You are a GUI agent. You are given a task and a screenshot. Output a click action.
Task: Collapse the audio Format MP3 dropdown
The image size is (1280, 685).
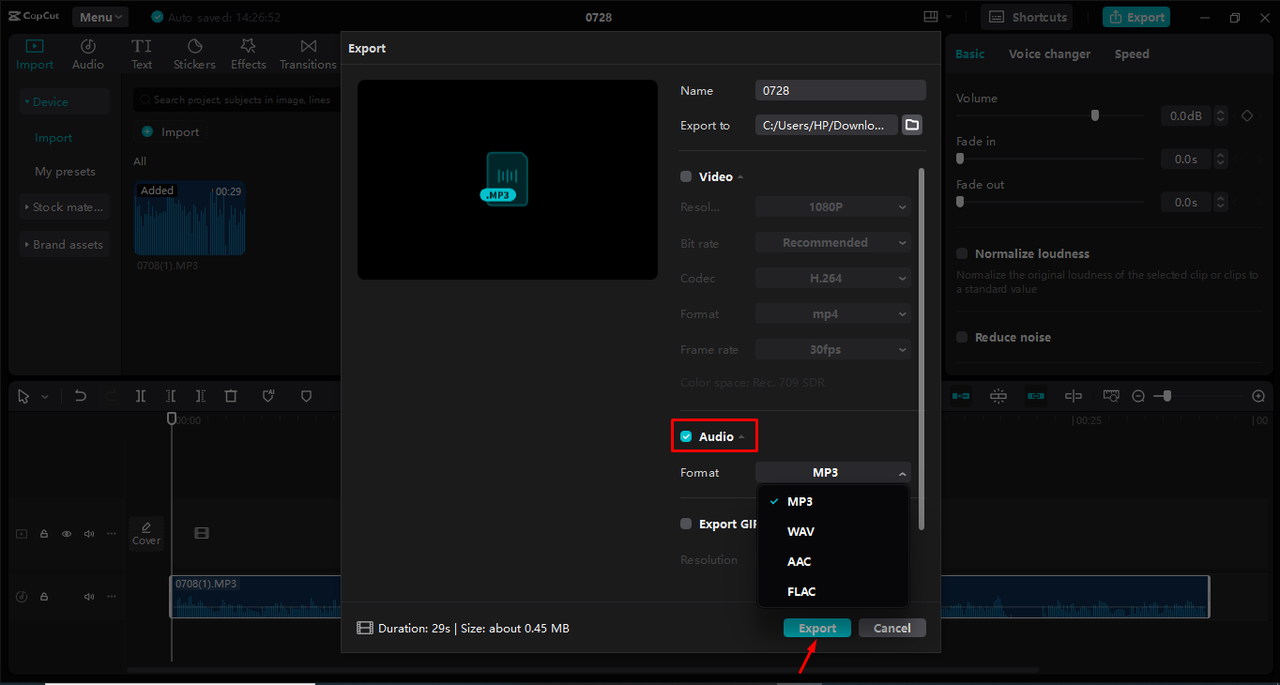(833, 472)
